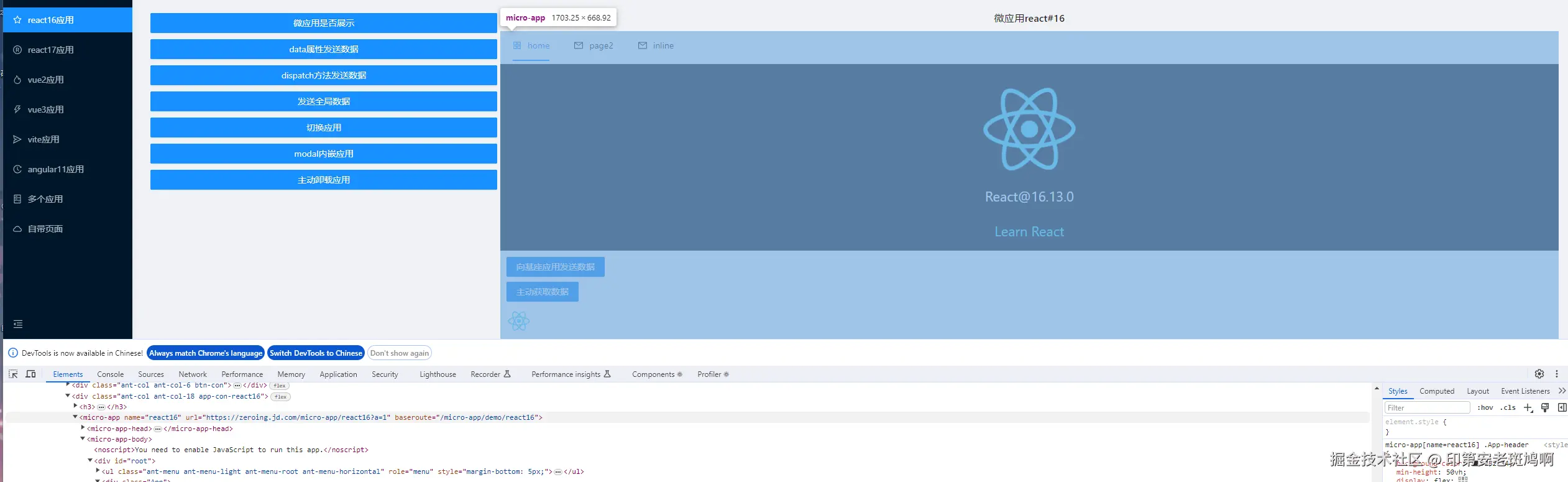1568x482 pixels.
Task: Open the Lighthouse tab
Action: [438, 374]
